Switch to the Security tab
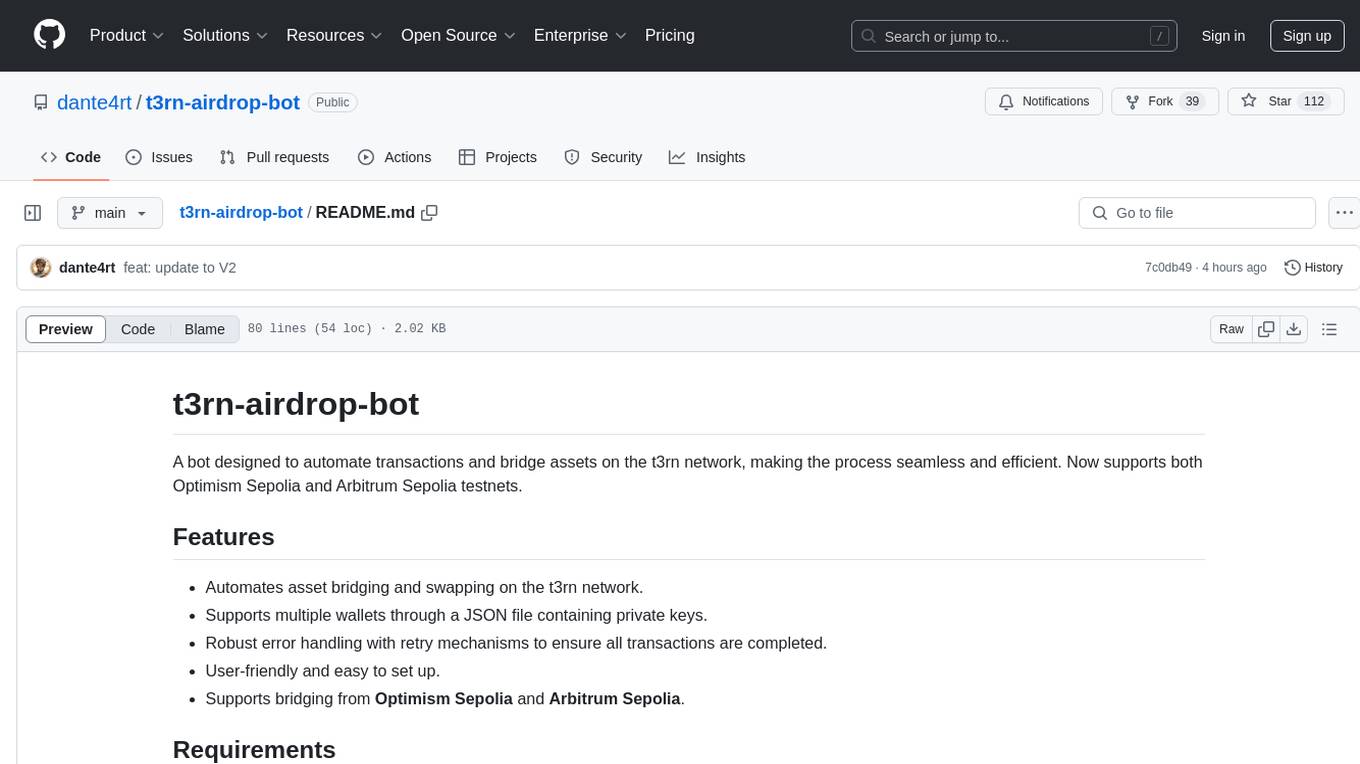1360x764 pixels. 603,157
